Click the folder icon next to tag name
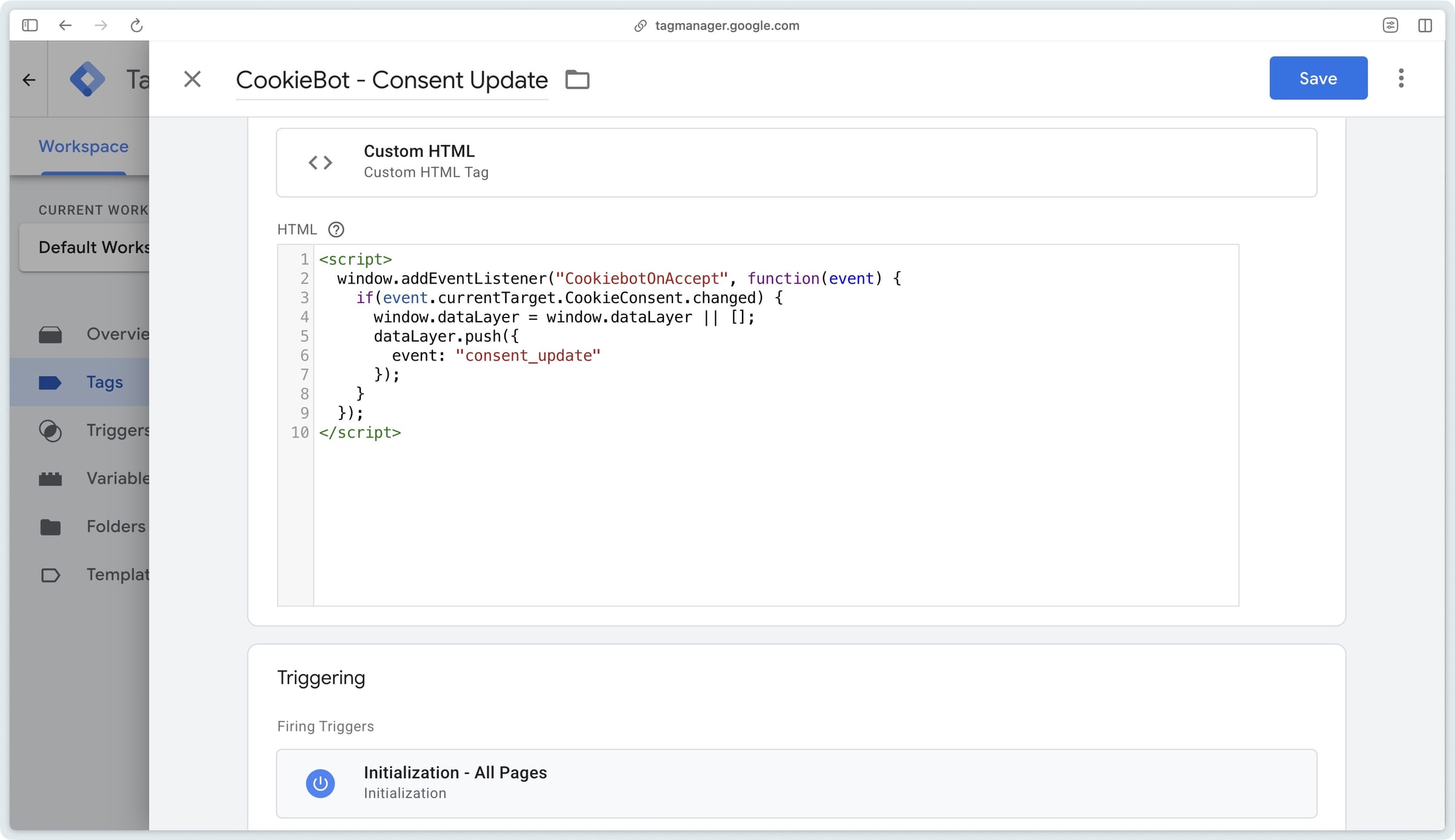Screen dimensions: 1455x840 577,79
